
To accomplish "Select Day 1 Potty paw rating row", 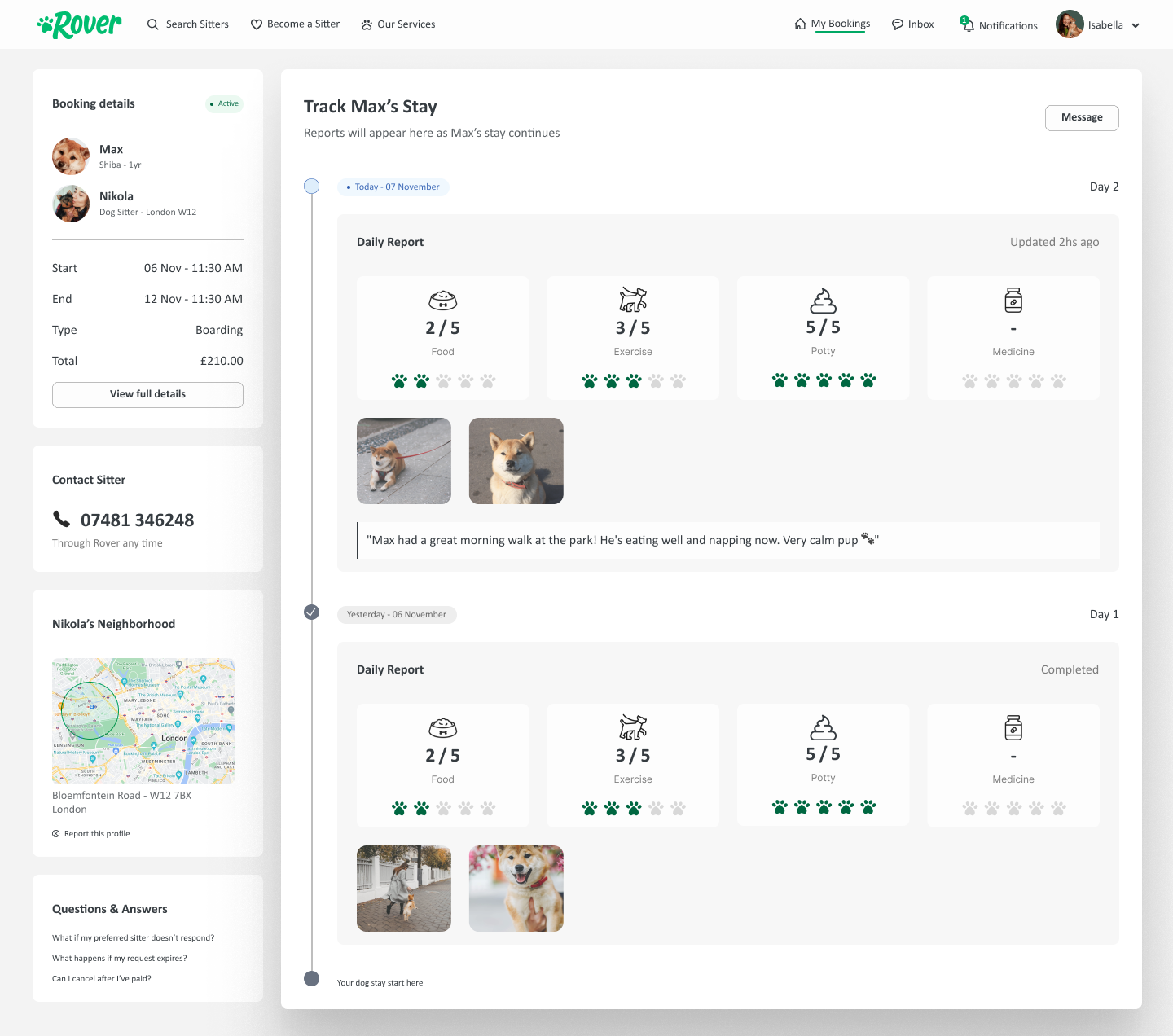I will point(824,807).
